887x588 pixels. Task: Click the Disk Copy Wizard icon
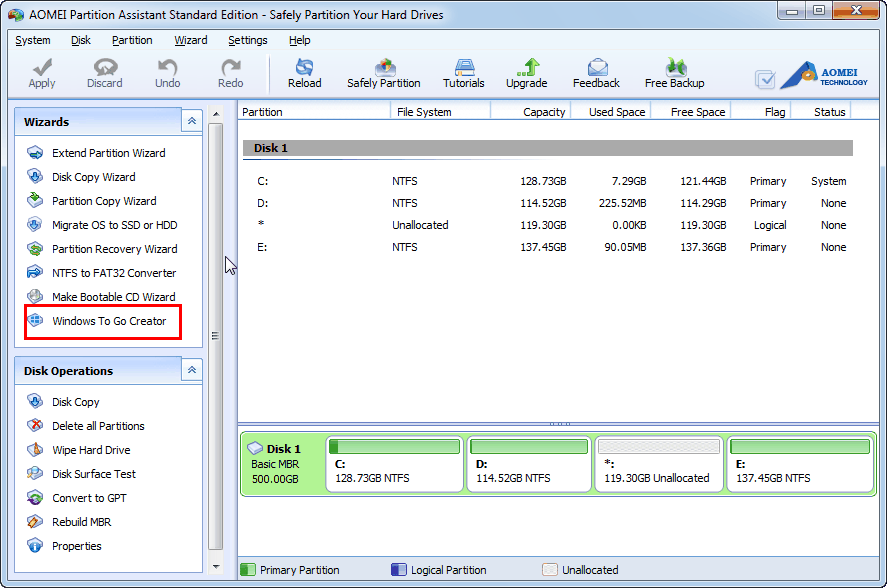35,177
